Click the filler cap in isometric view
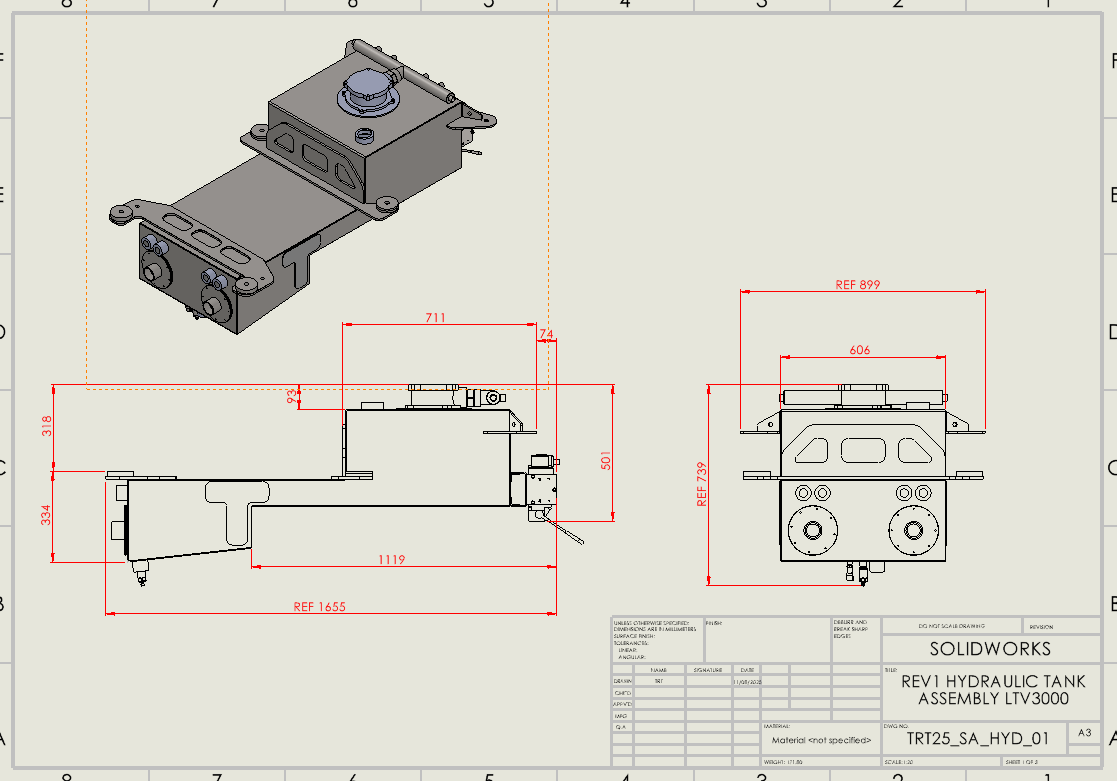The height and width of the screenshot is (781, 1117). pos(369,92)
